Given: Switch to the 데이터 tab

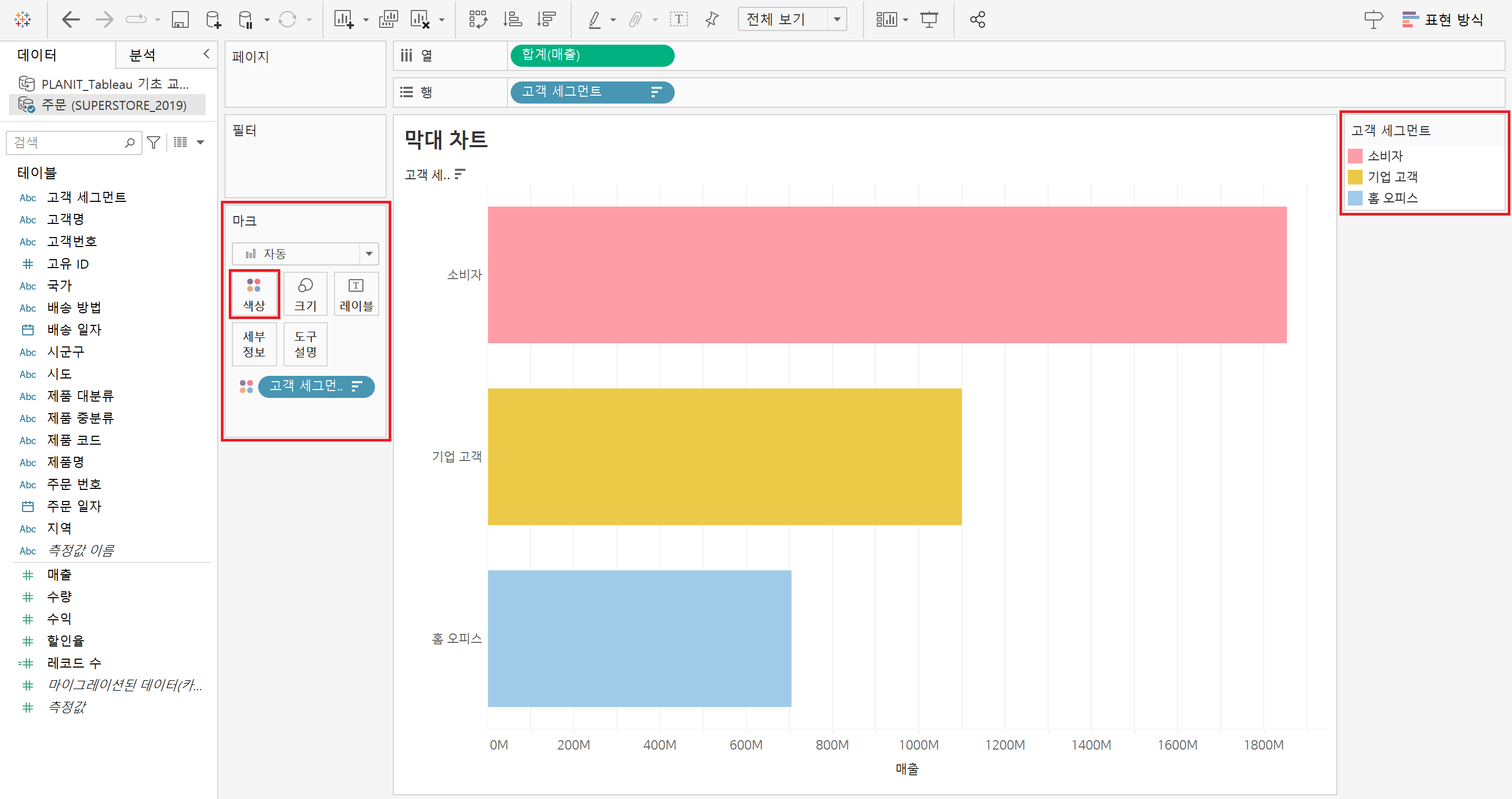Looking at the screenshot, I should click(37, 55).
